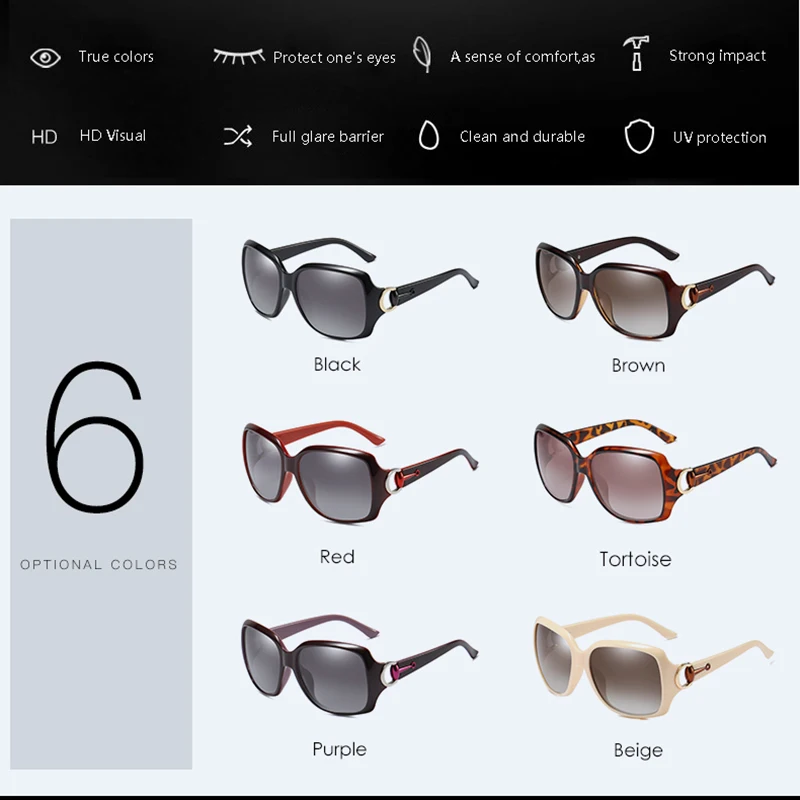Click the eye icon beside True colors

point(45,58)
